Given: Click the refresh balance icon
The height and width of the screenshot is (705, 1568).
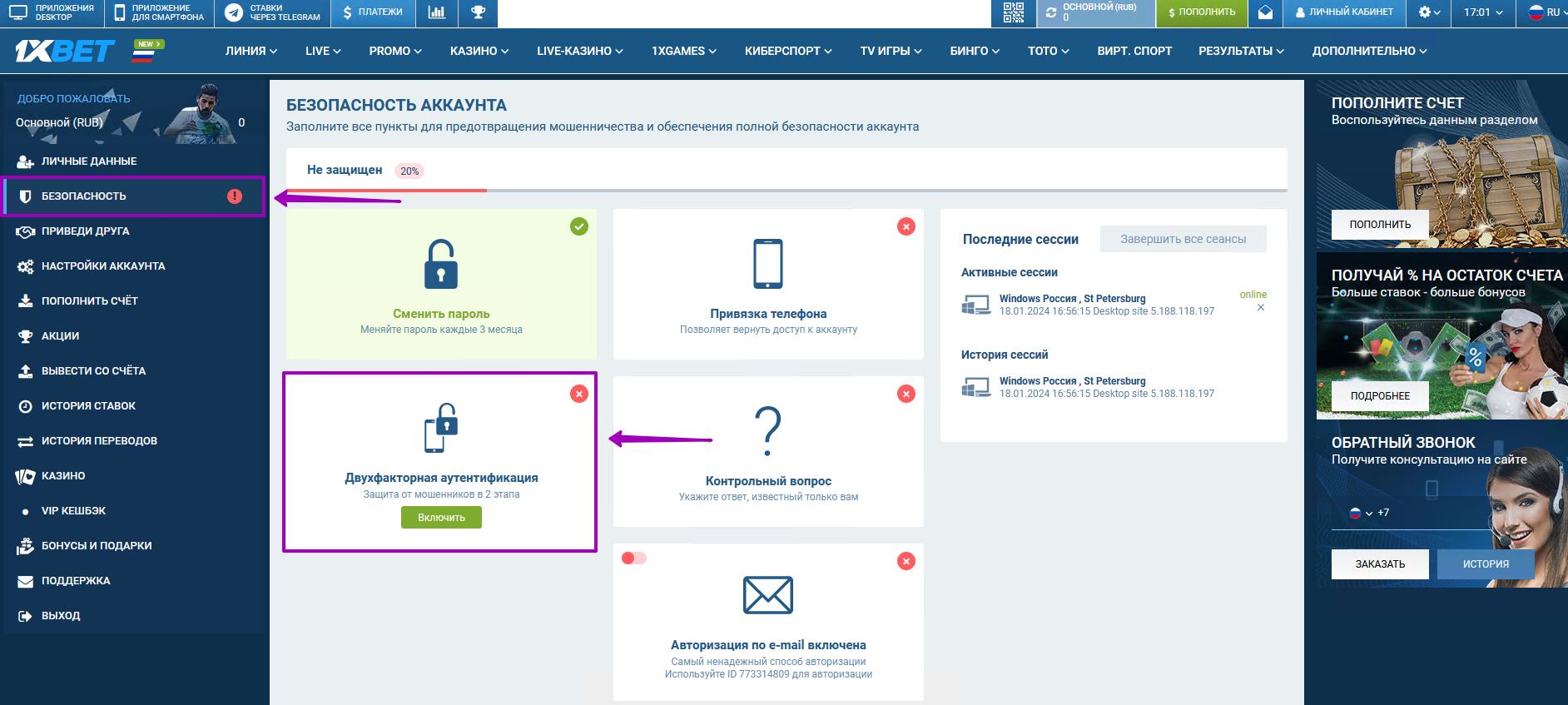Looking at the screenshot, I should (x=1051, y=12).
